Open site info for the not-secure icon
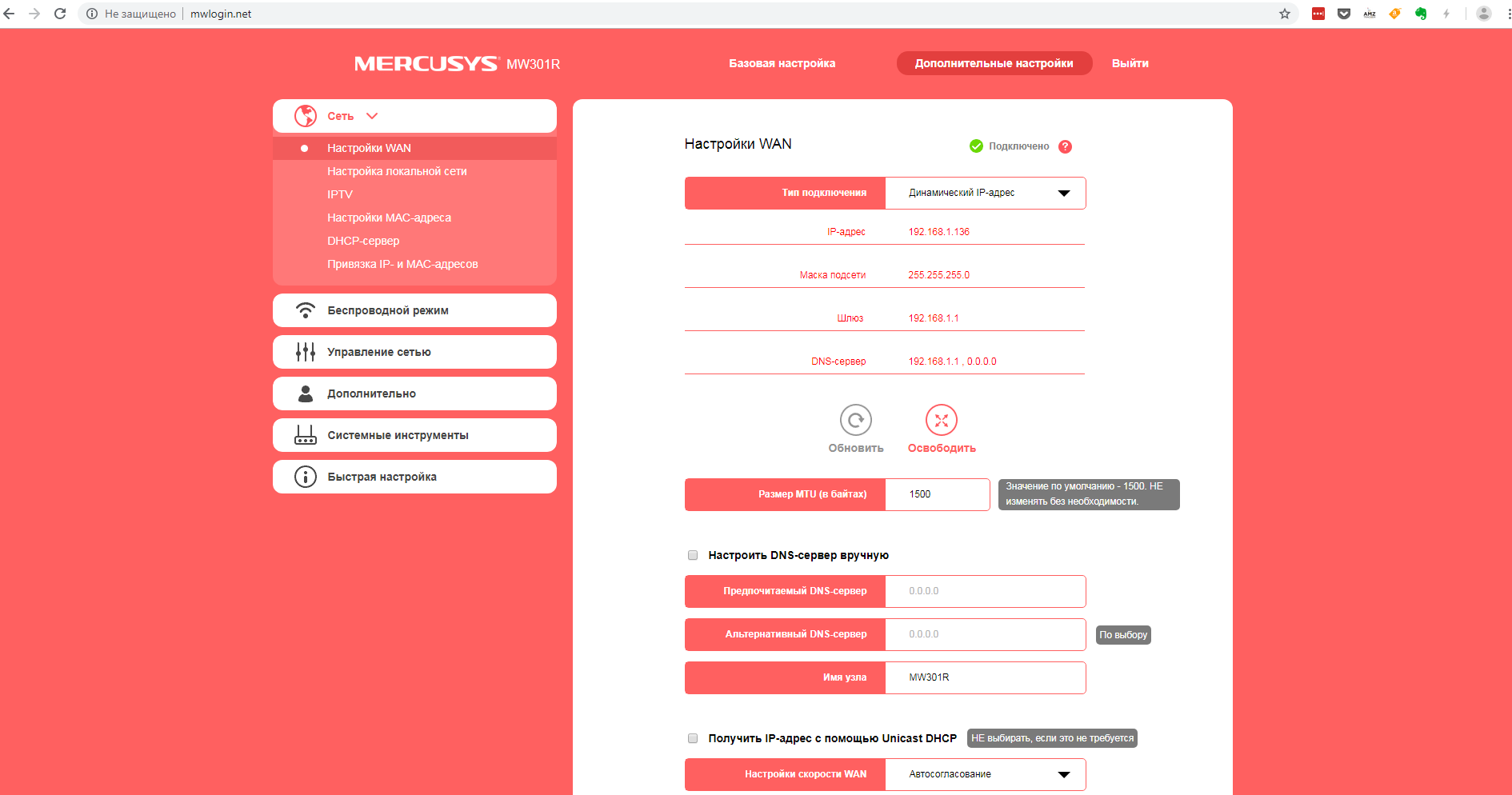 tap(92, 14)
